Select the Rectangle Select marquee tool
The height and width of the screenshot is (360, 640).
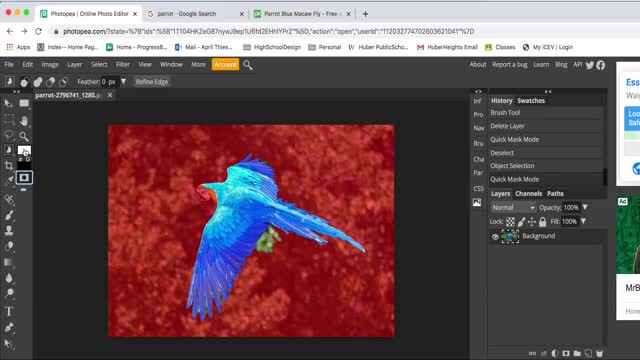(x=9, y=119)
